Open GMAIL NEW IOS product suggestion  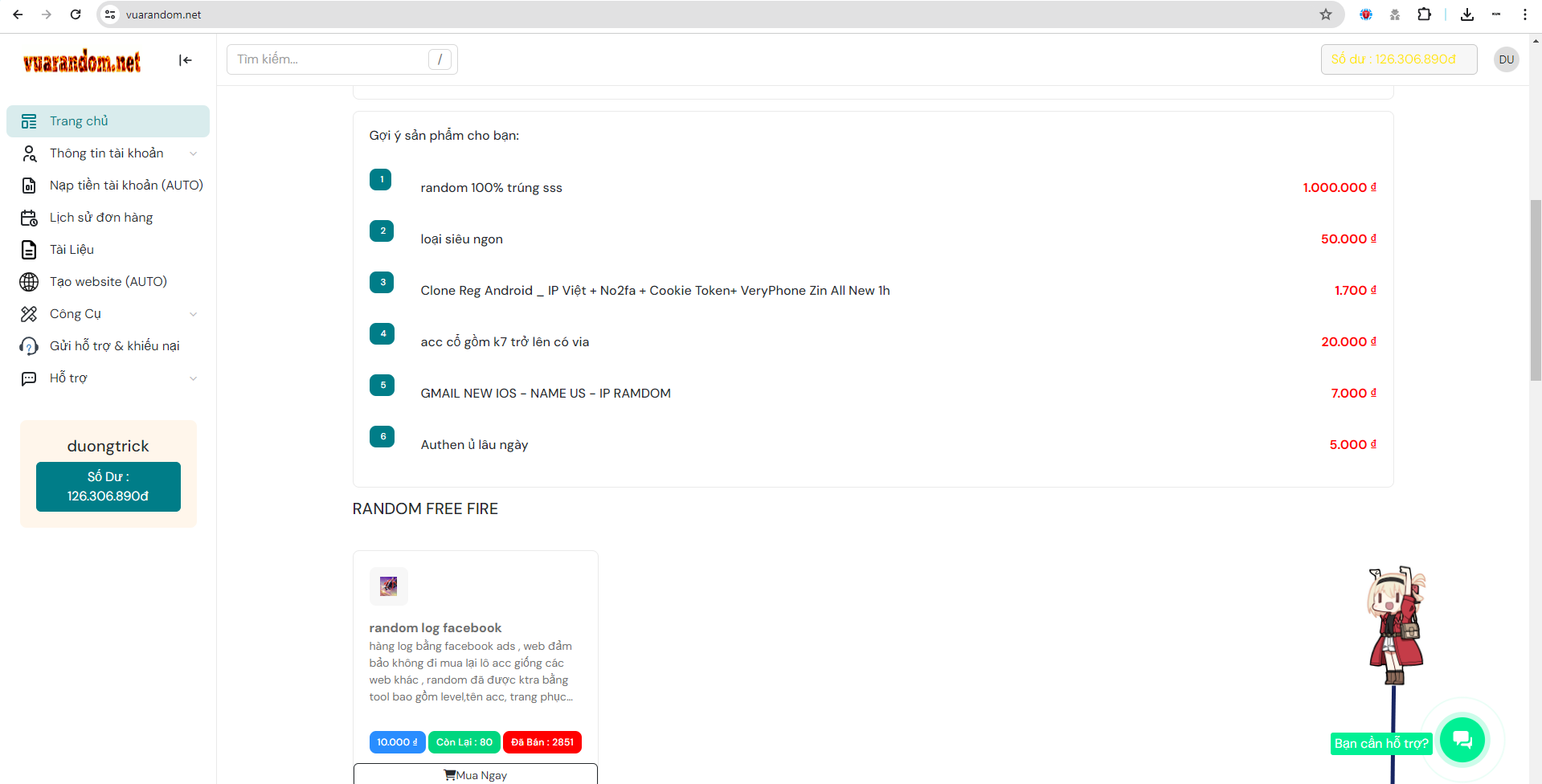[x=545, y=394]
